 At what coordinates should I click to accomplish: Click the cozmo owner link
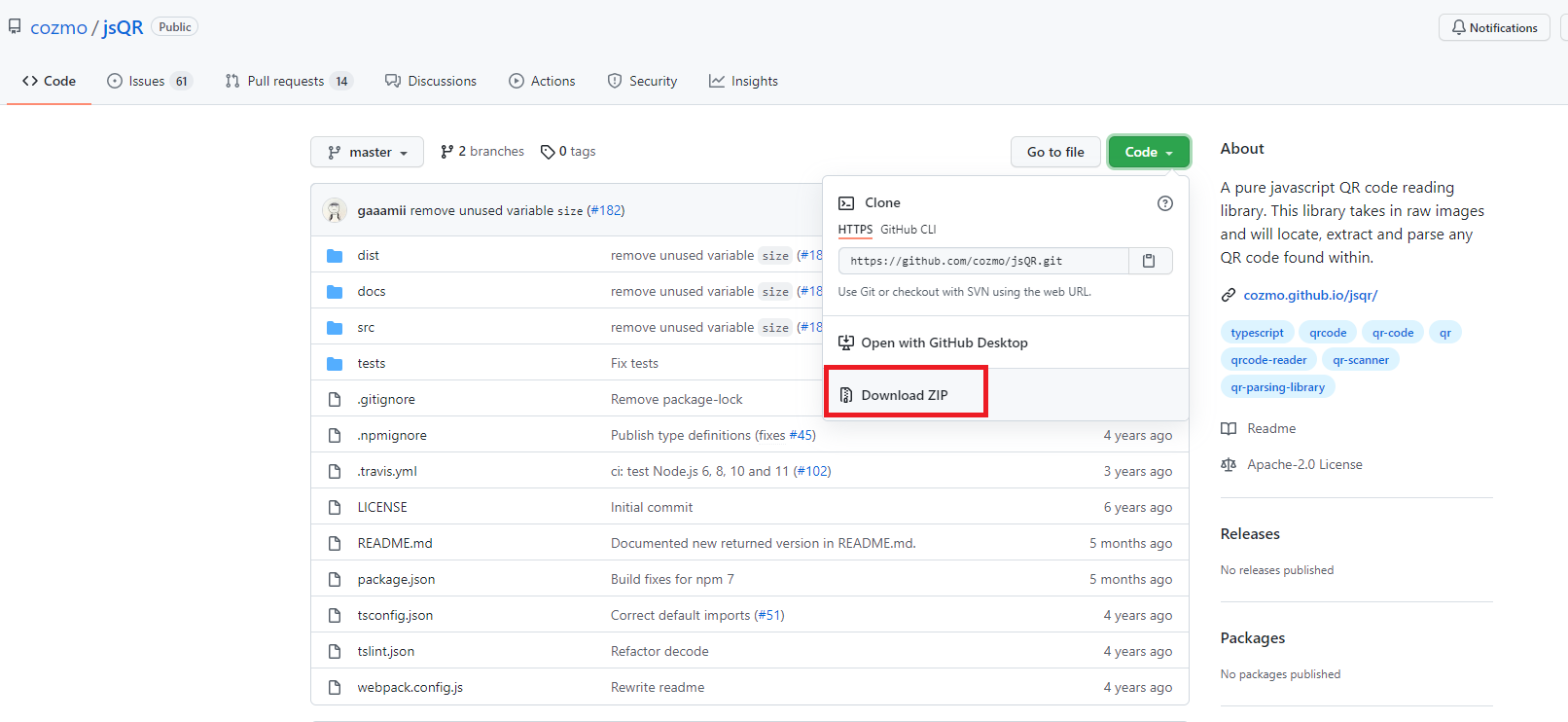[x=58, y=27]
